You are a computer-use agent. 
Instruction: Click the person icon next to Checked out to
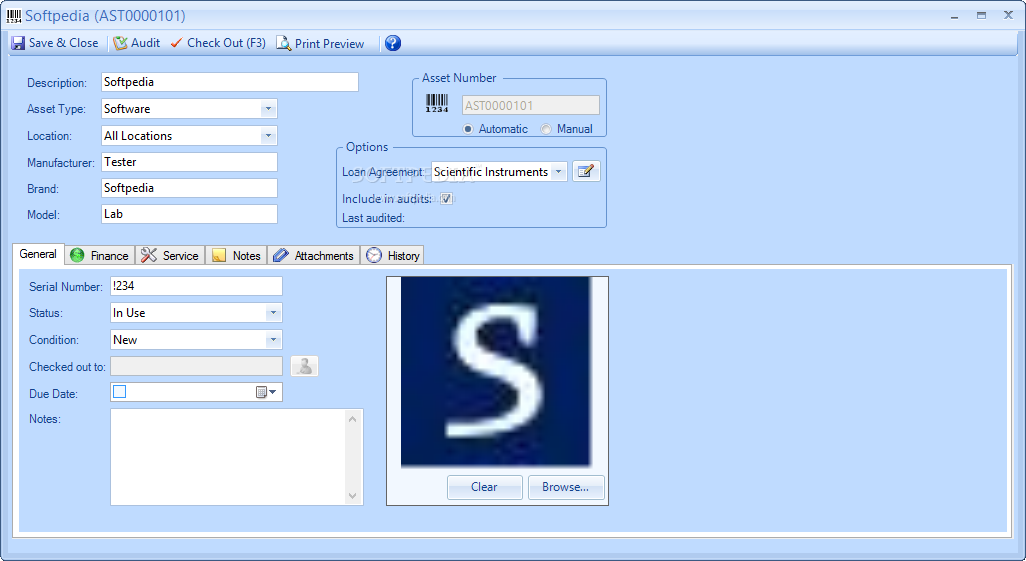(304, 366)
